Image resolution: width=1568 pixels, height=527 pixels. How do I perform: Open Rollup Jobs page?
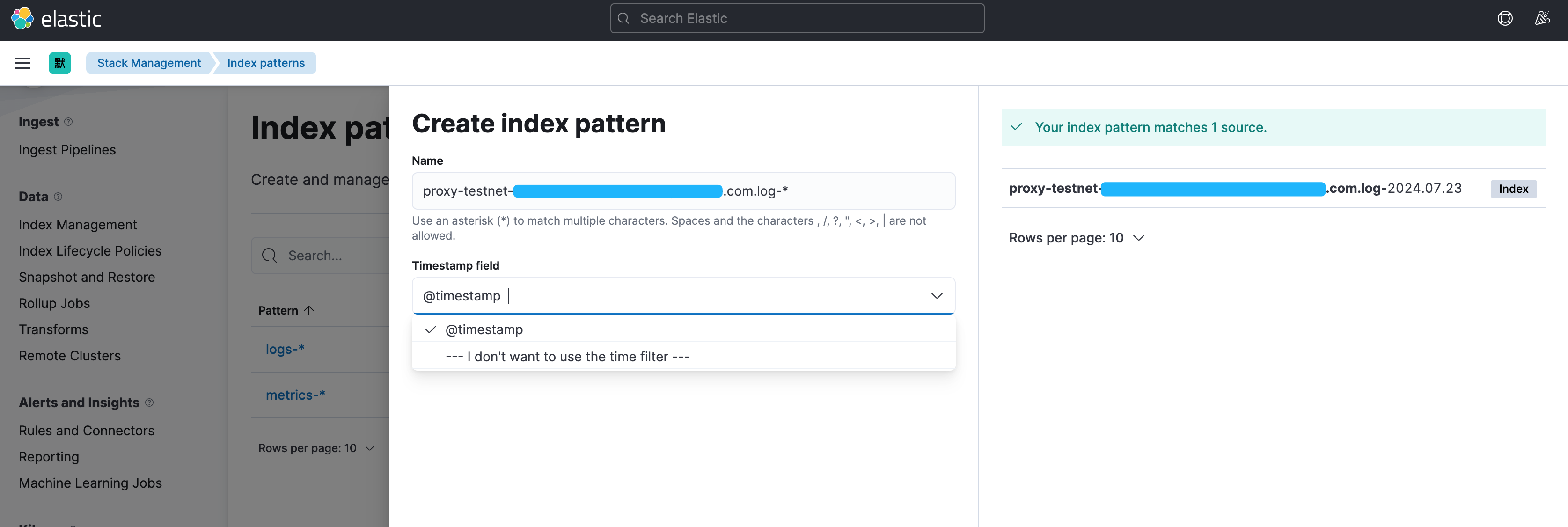click(54, 303)
